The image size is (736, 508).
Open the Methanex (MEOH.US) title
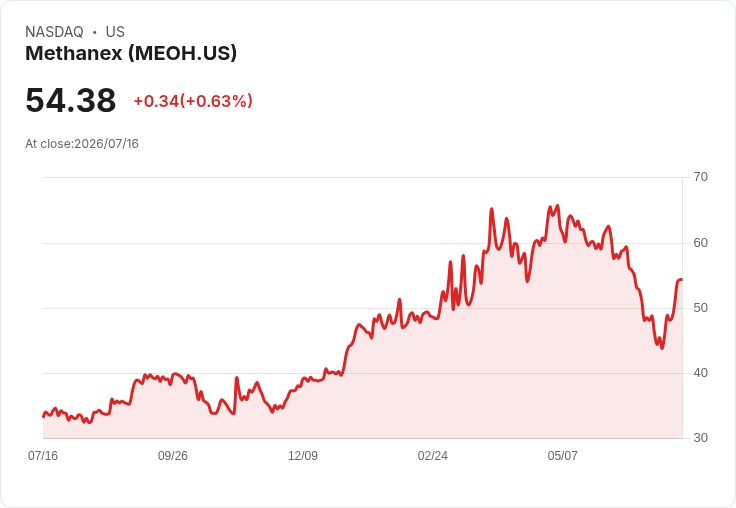(x=131, y=53)
